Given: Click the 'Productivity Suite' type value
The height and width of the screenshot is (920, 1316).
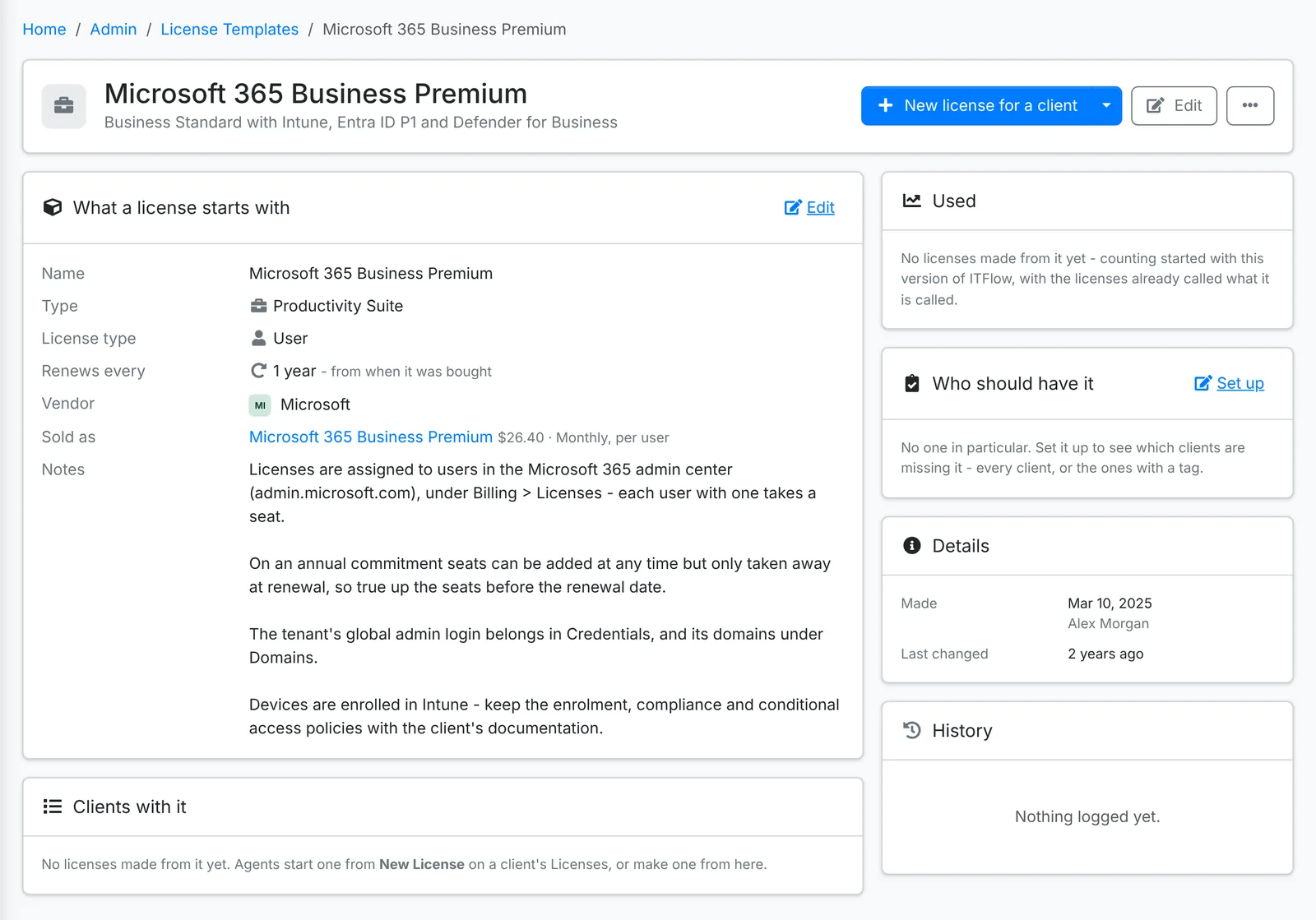Looking at the screenshot, I should (338, 306).
